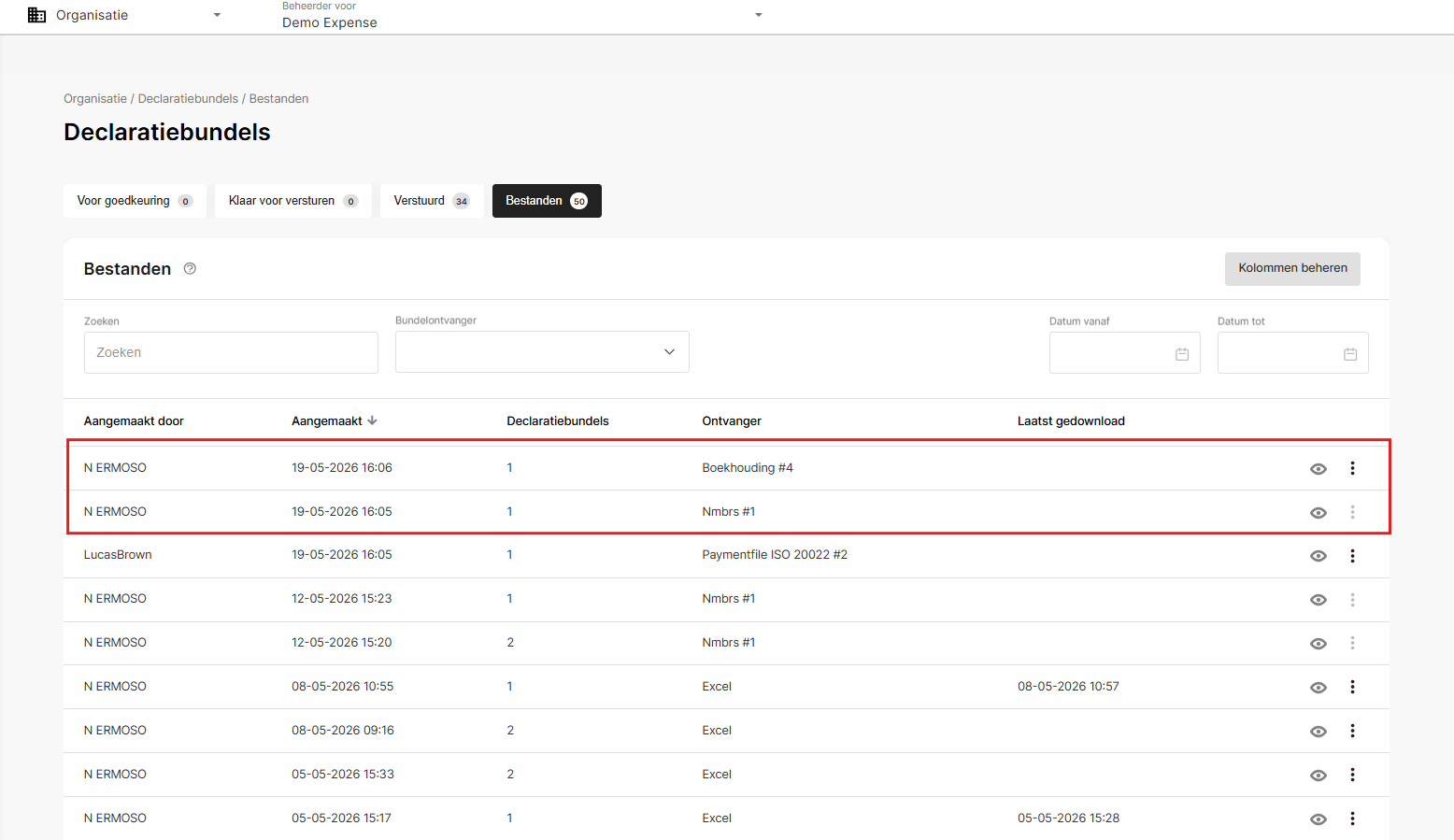The image size is (1454, 840).
Task: Show more actions for the 08-05-2026 09:16 file
Action: (x=1352, y=731)
